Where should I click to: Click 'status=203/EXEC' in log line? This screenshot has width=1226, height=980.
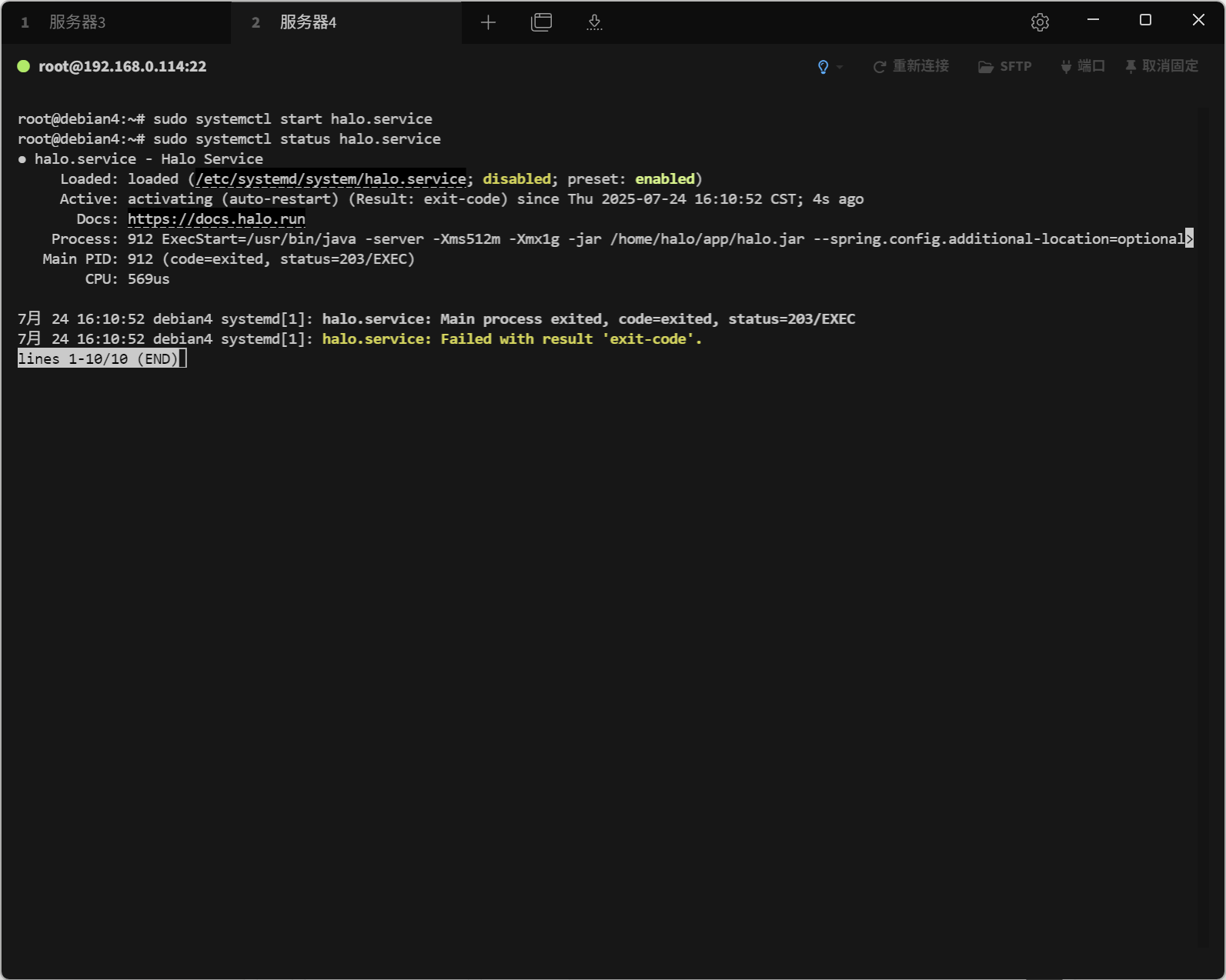click(792, 319)
